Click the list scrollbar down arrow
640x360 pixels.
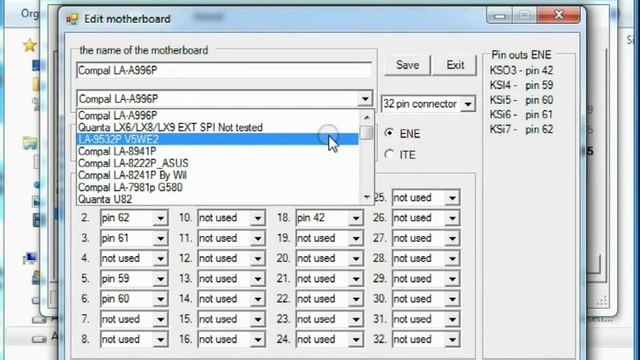point(367,198)
